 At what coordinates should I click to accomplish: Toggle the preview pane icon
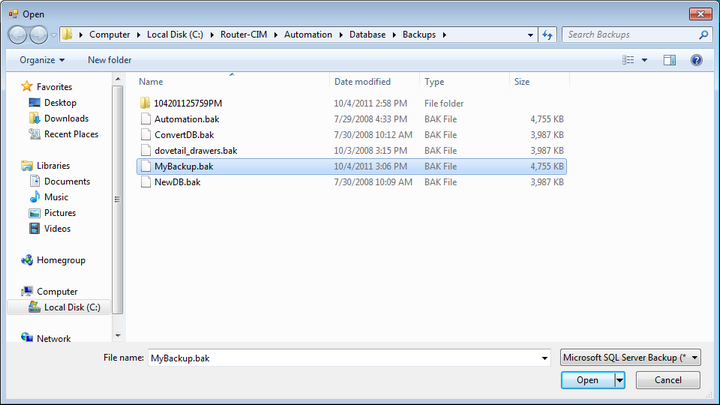(670, 60)
